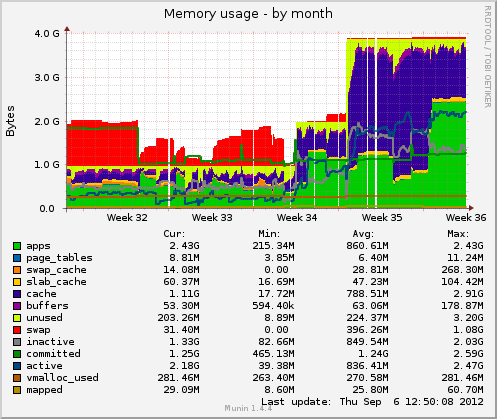Click the green apps legend swatch

point(17,246)
